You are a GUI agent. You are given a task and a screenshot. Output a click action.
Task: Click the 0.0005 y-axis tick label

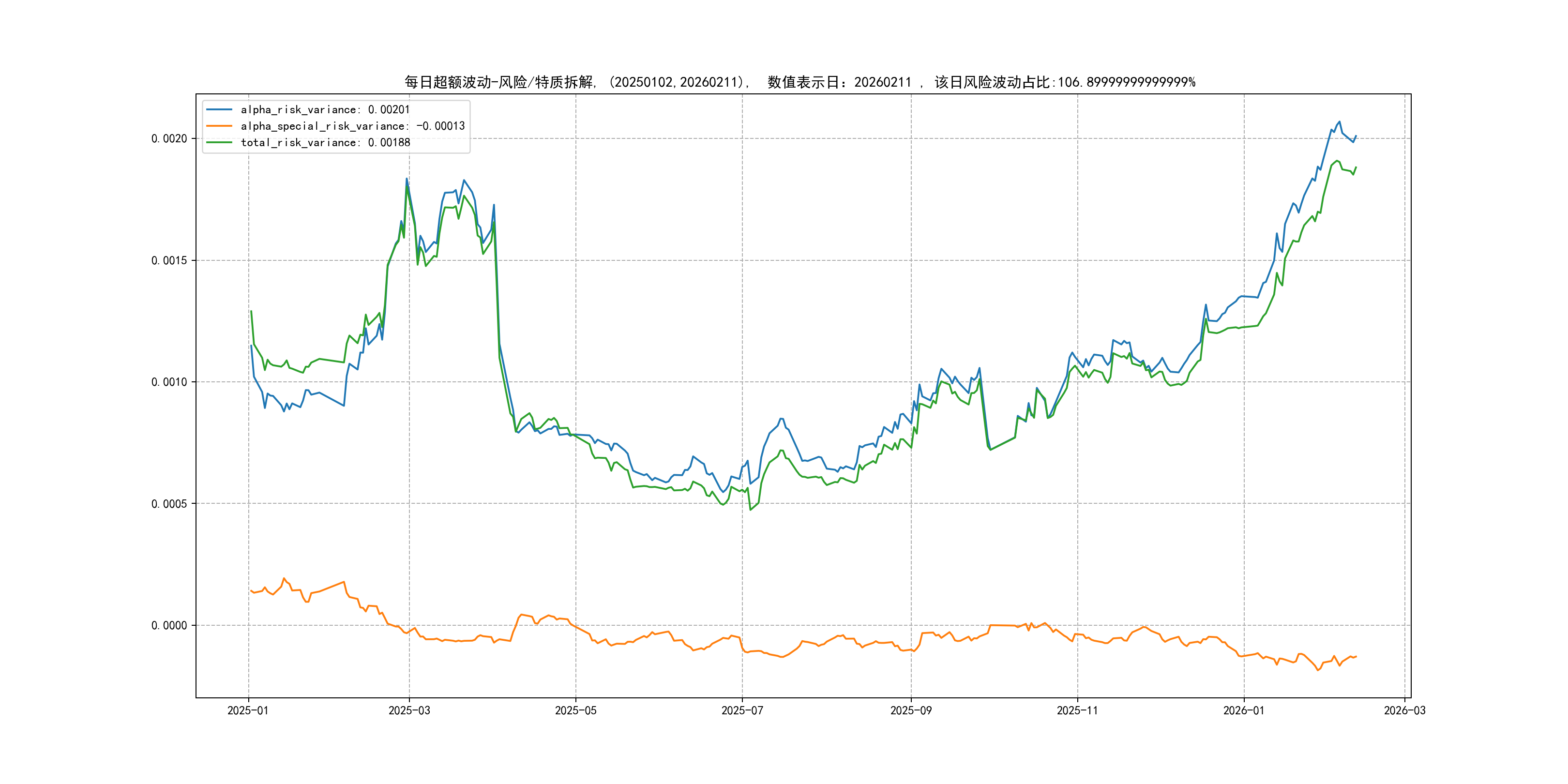click(x=169, y=504)
